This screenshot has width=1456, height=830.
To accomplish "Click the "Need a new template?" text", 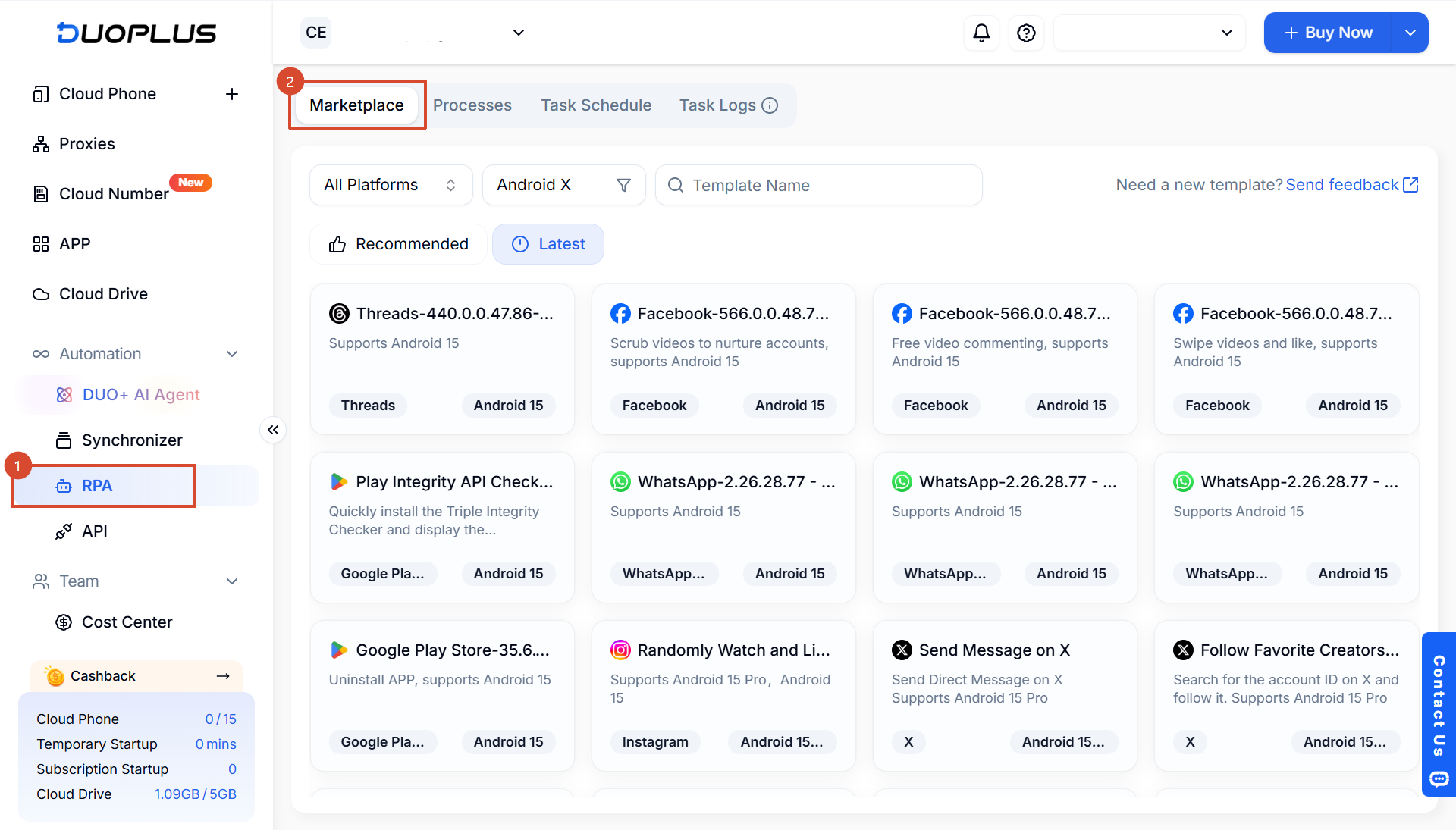I will click(x=1200, y=185).
